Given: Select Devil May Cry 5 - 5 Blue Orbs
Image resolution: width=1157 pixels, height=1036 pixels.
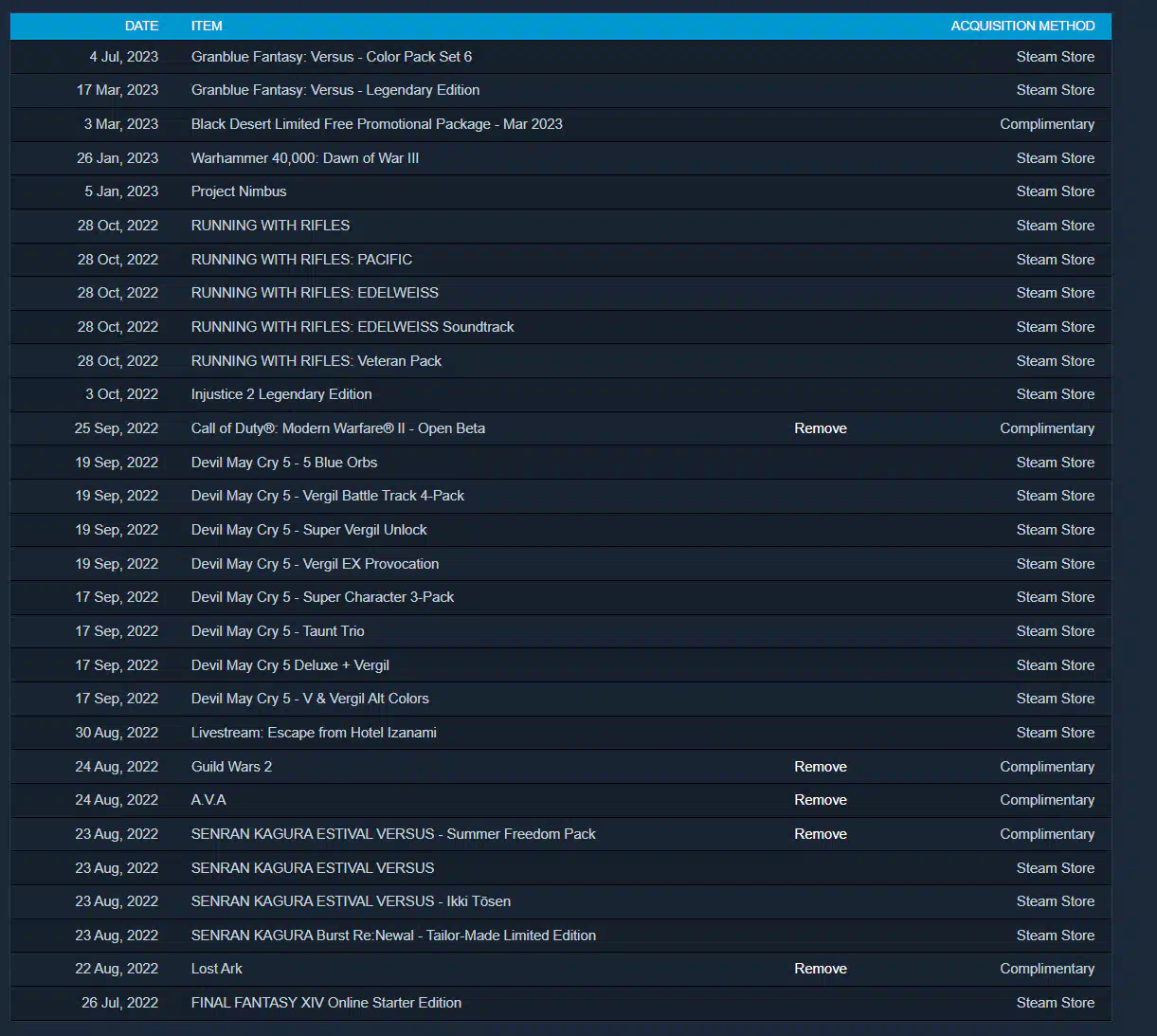Looking at the screenshot, I should tap(284, 463).
